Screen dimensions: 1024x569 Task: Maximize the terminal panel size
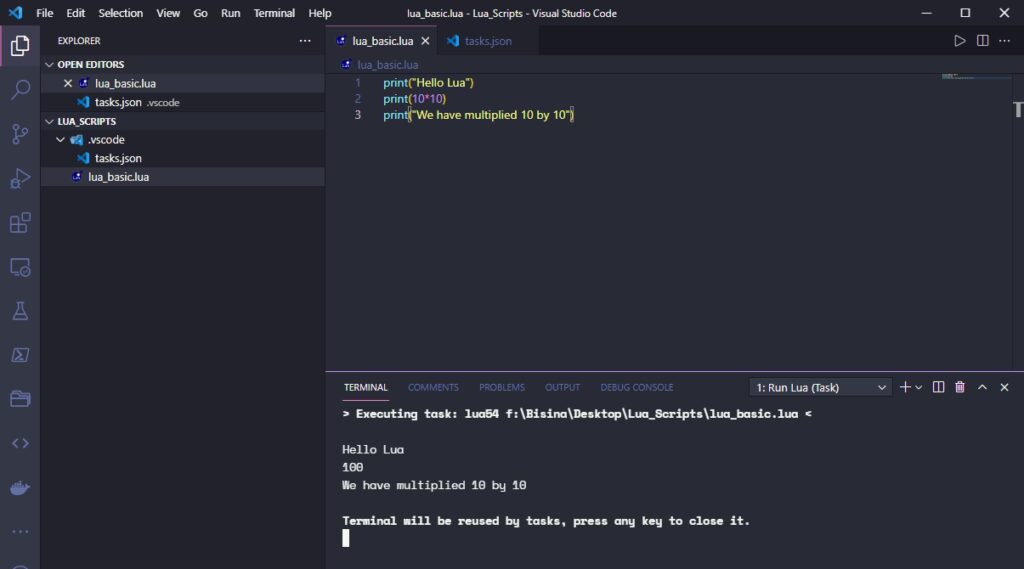coord(982,387)
